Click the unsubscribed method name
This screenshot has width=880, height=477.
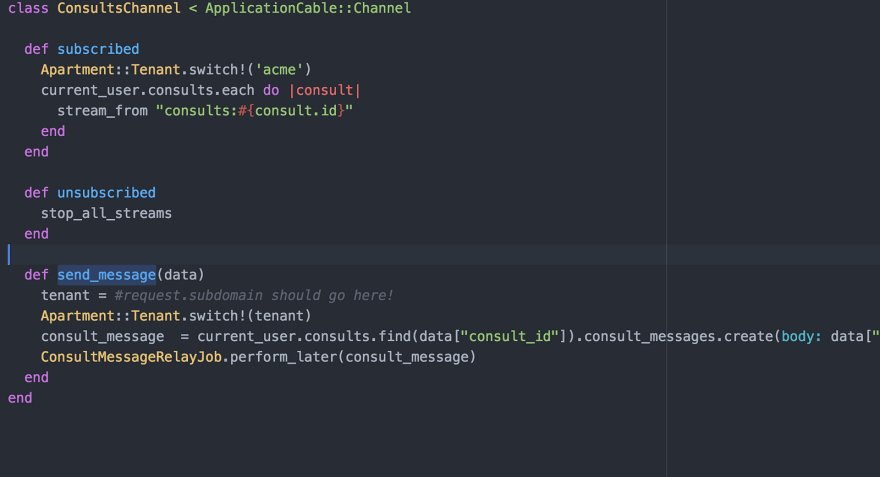[x=107, y=193]
